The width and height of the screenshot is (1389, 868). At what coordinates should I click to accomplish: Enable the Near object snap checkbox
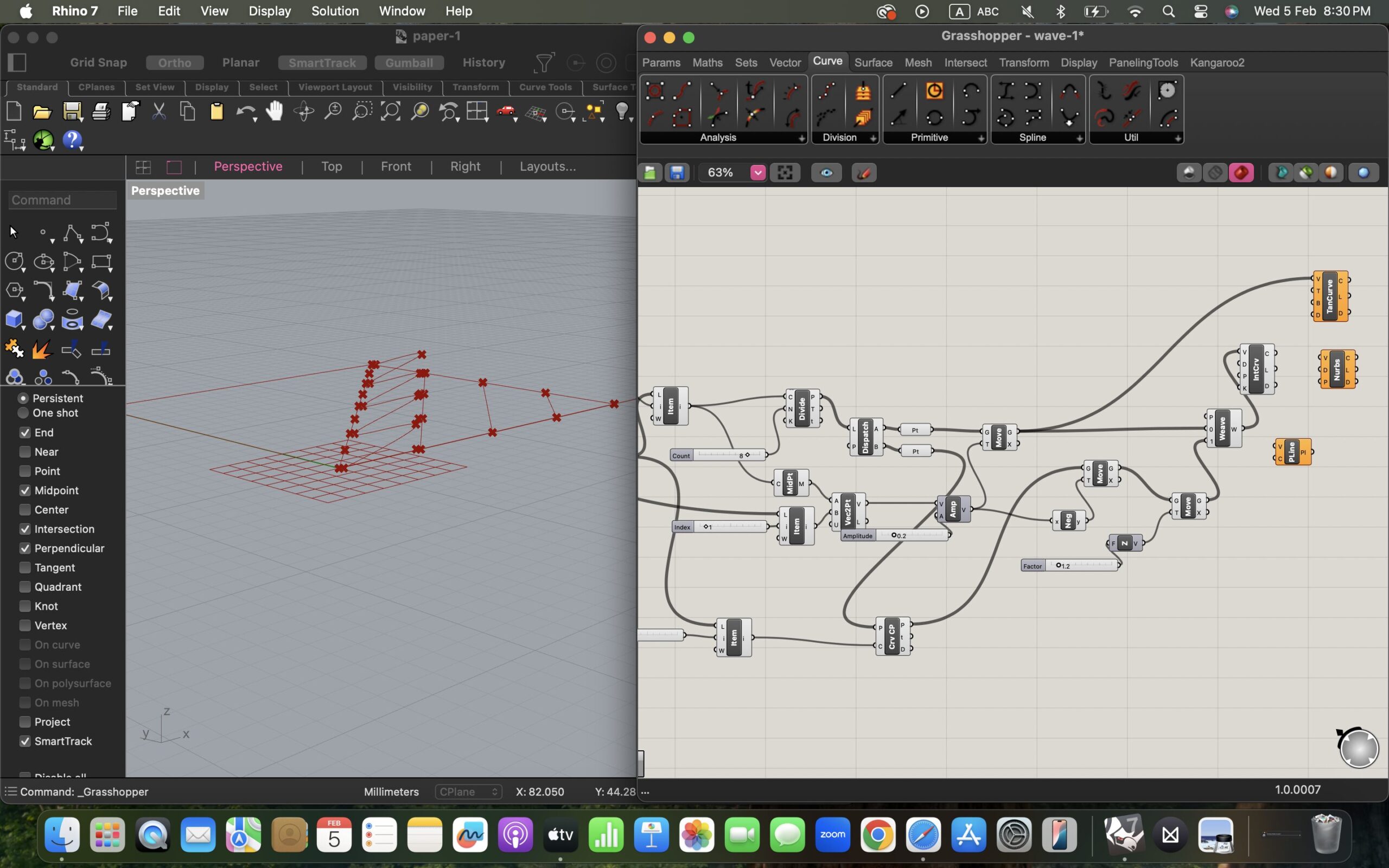(x=24, y=452)
